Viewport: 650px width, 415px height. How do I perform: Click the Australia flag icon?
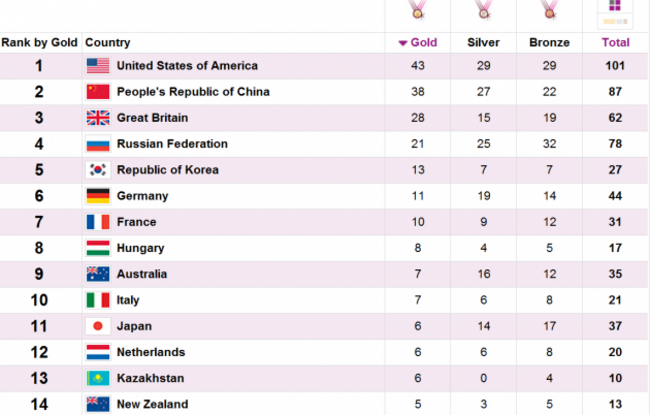pyautogui.click(x=97, y=274)
